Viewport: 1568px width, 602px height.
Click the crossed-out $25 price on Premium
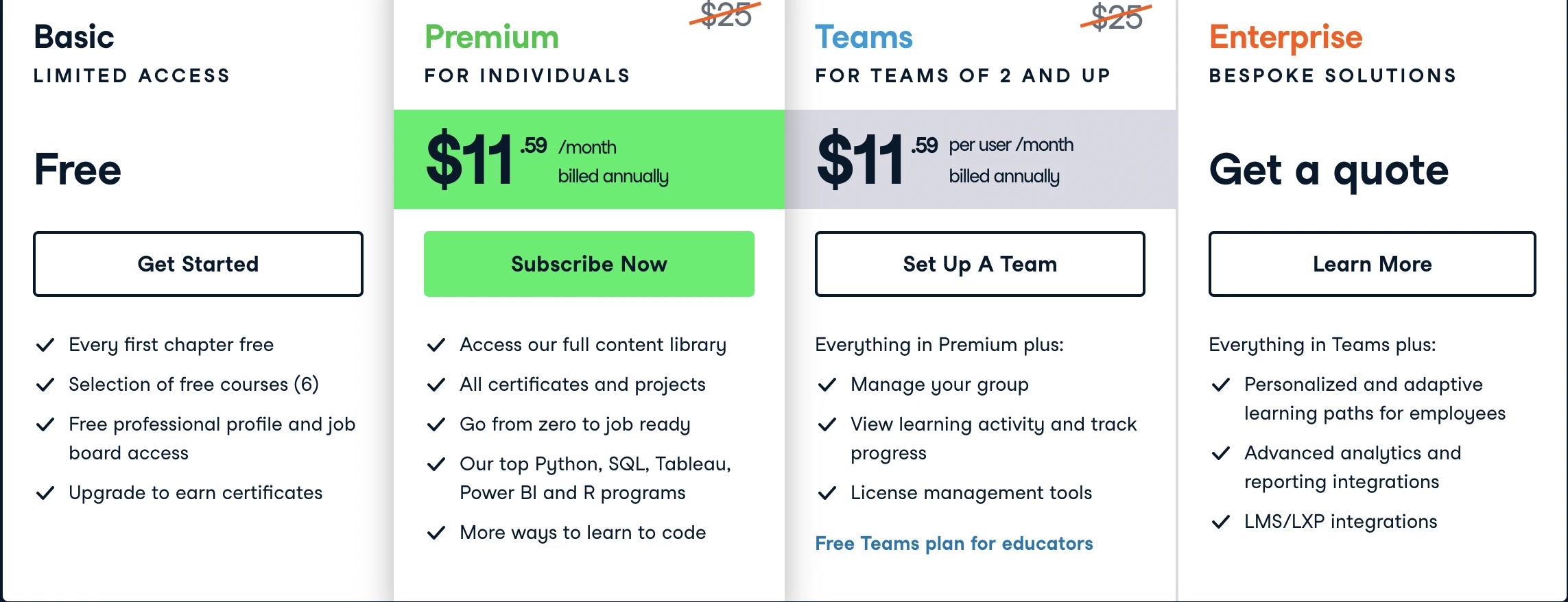point(726,15)
